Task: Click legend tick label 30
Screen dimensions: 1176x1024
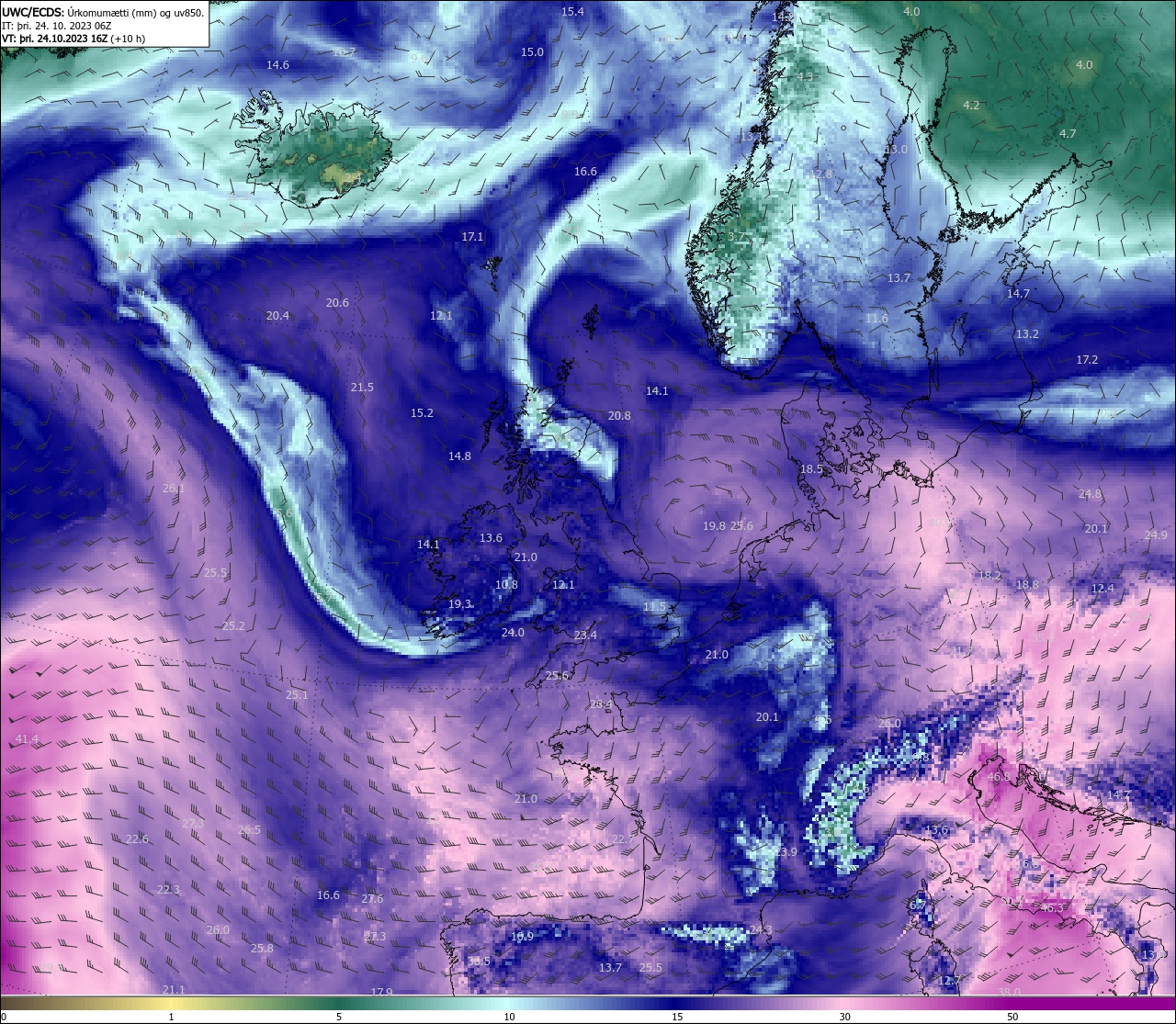Action: [844, 1017]
